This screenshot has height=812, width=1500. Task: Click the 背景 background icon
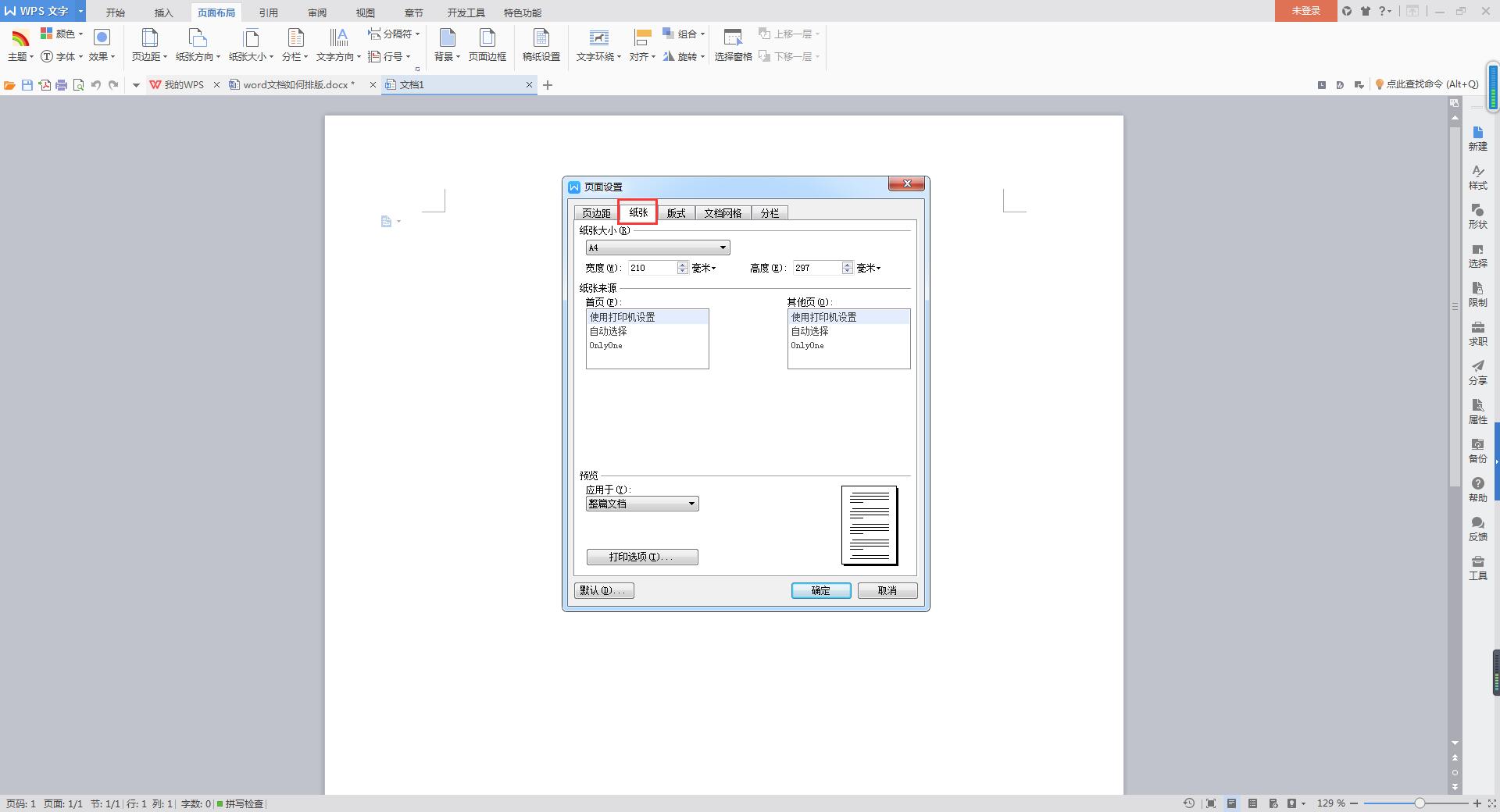click(447, 37)
